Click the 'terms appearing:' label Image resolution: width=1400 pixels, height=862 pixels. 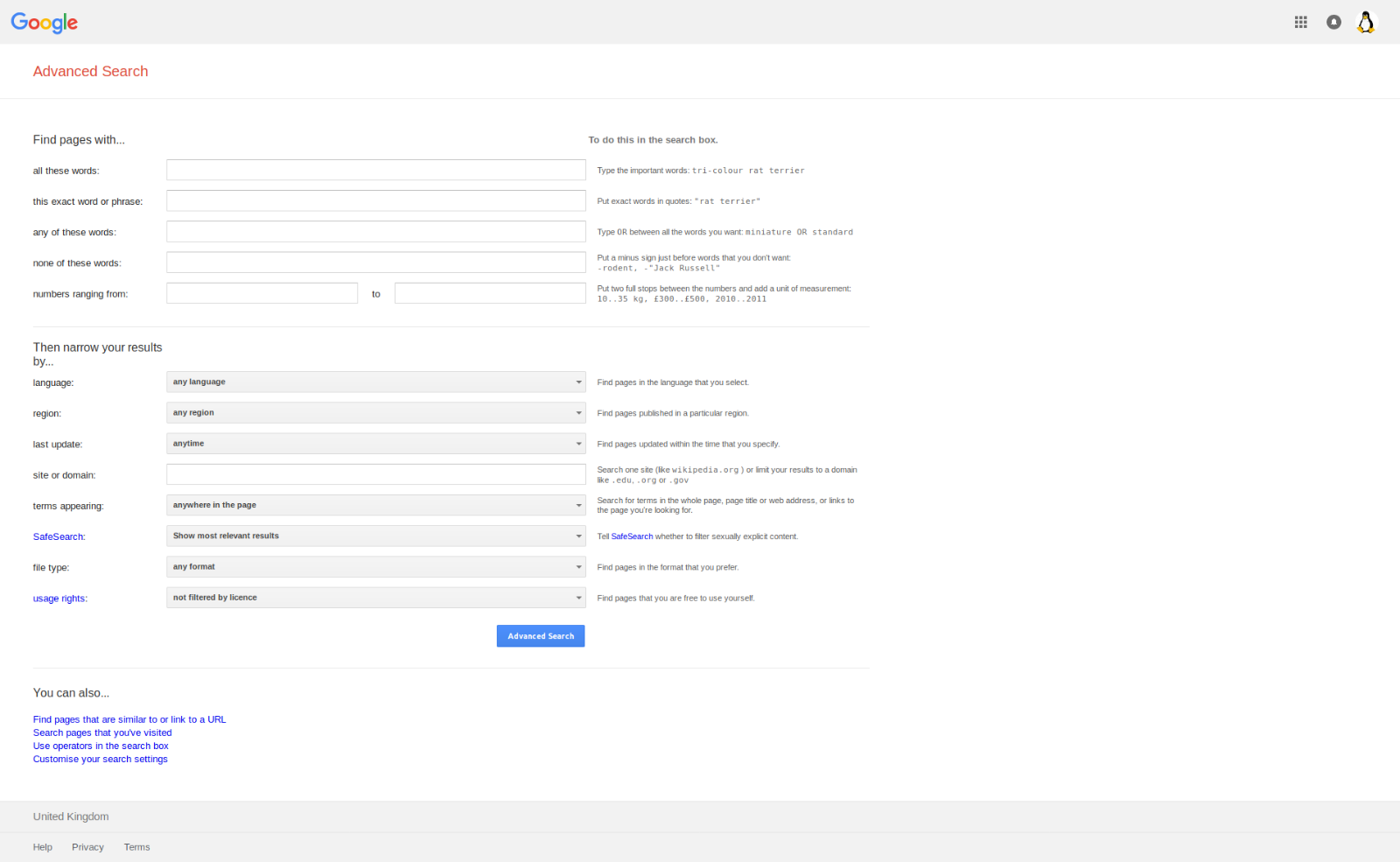pyautogui.click(x=68, y=506)
